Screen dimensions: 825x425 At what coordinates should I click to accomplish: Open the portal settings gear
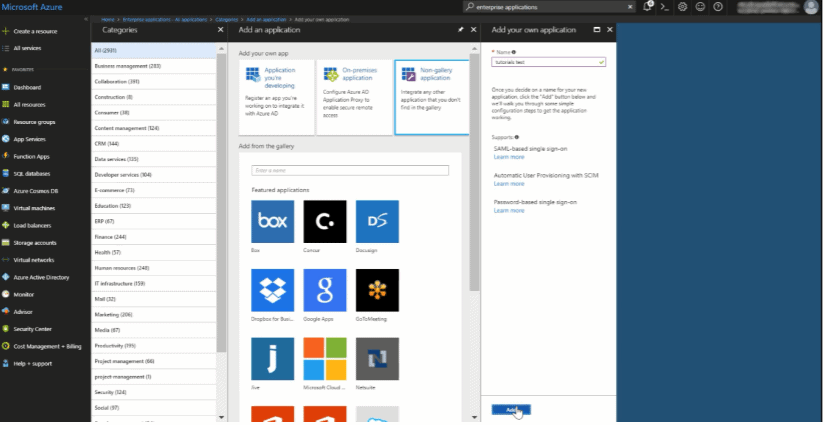click(682, 7)
